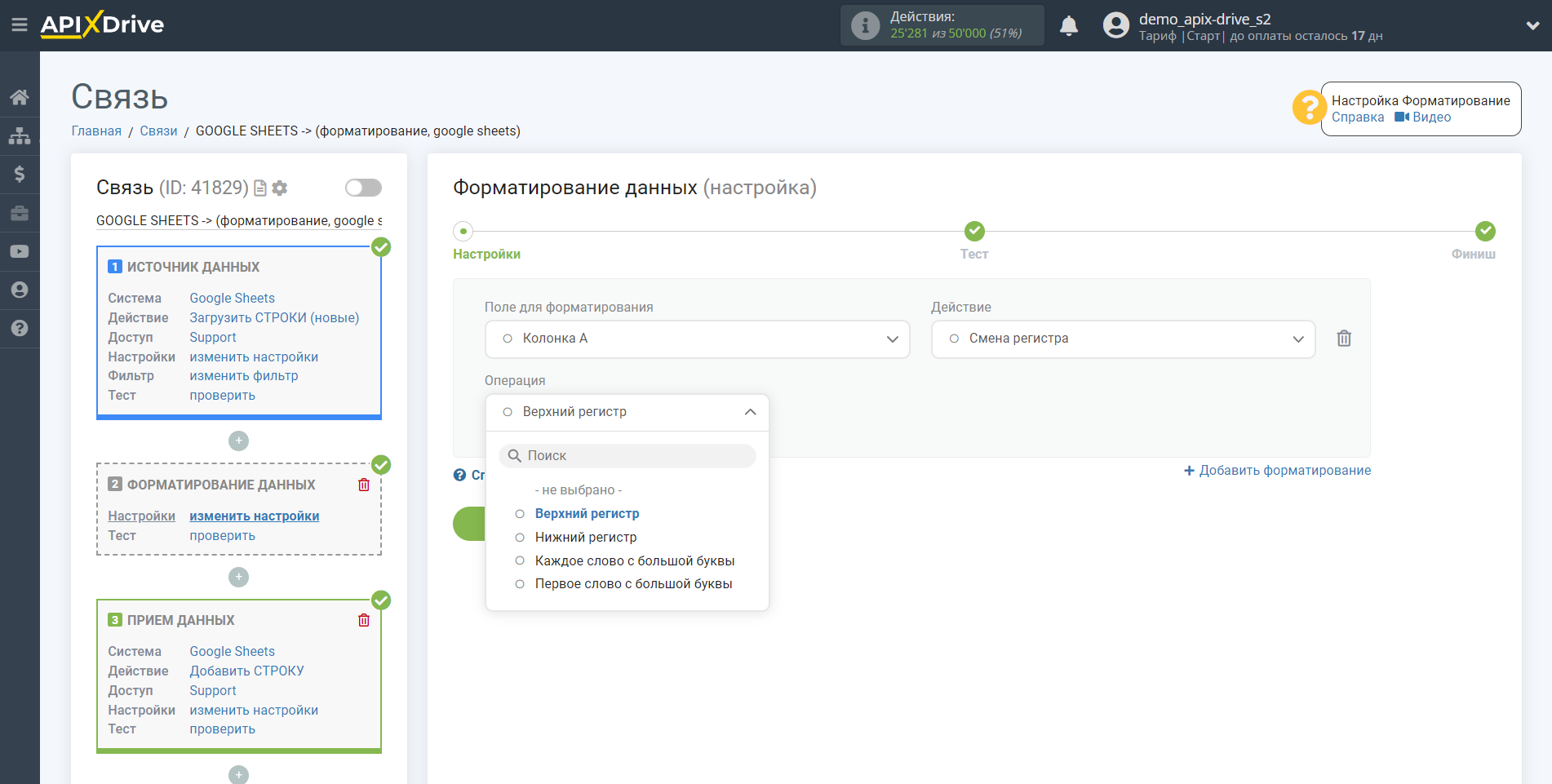Go to the Финиш step
The height and width of the screenshot is (784, 1552).
pyautogui.click(x=1473, y=254)
